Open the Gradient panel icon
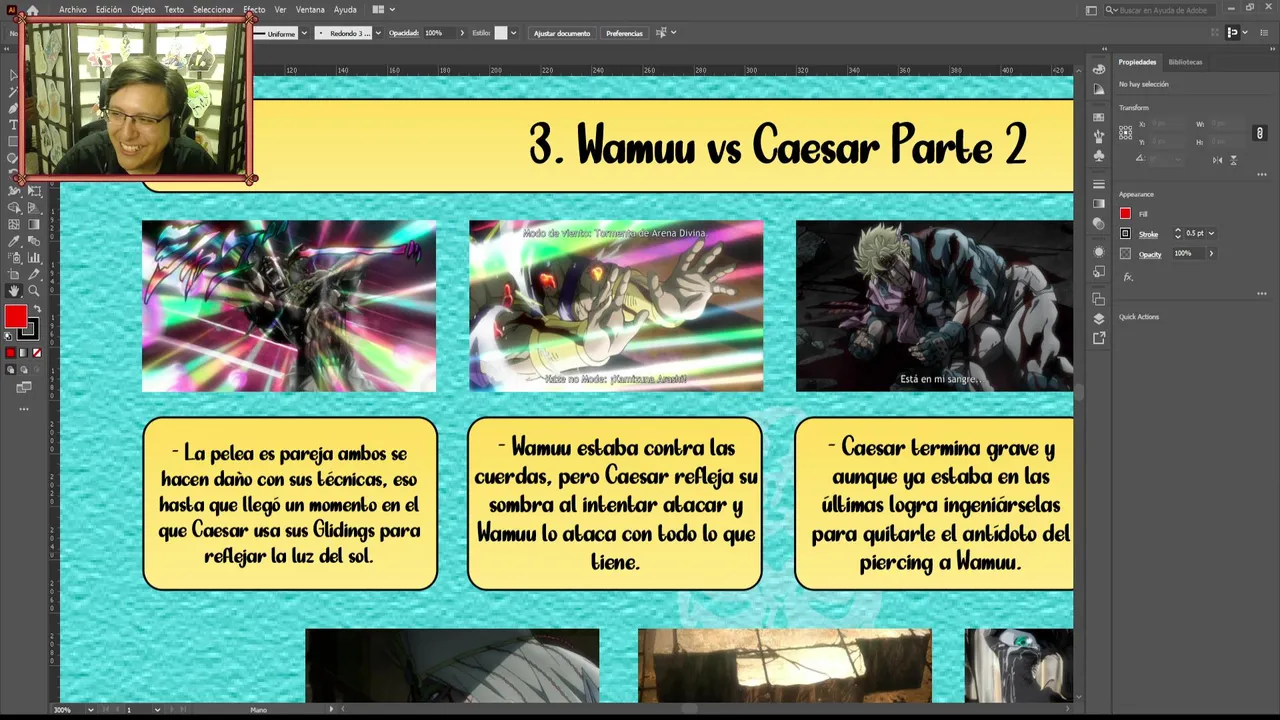This screenshot has height=720, width=1280. coord(1099,204)
